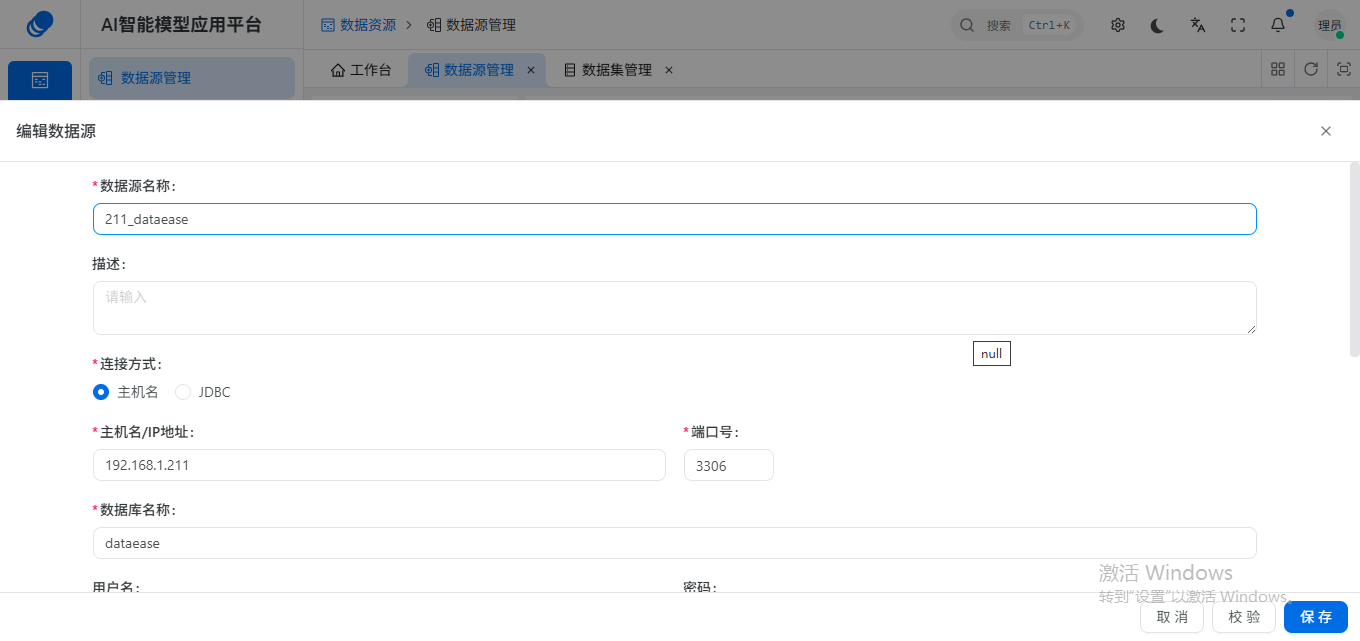The image size is (1360, 641).
Task: Enter fullscreen via the header icon
Action: 1238,25
